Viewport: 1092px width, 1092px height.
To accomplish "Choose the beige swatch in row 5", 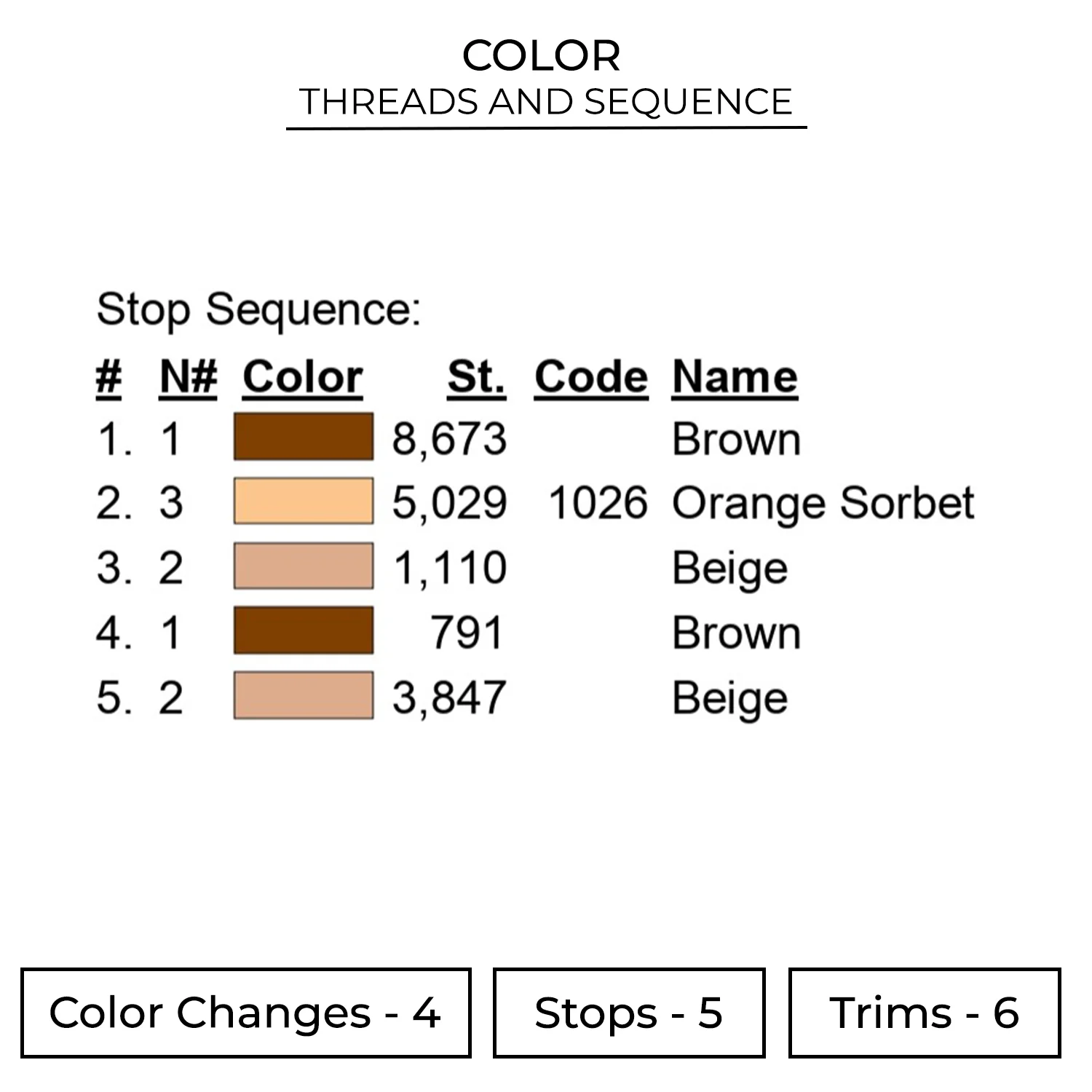I will [304, 696].
